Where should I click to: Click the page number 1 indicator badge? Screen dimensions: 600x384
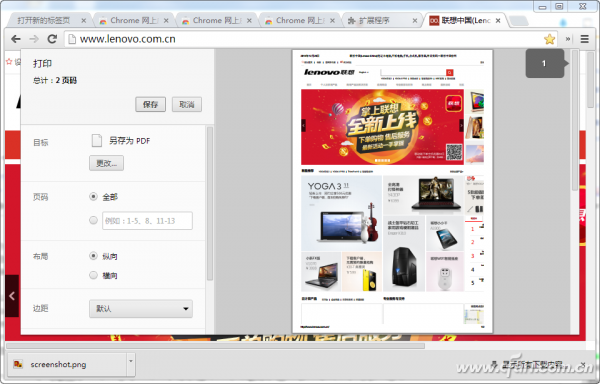coord(544,63)
